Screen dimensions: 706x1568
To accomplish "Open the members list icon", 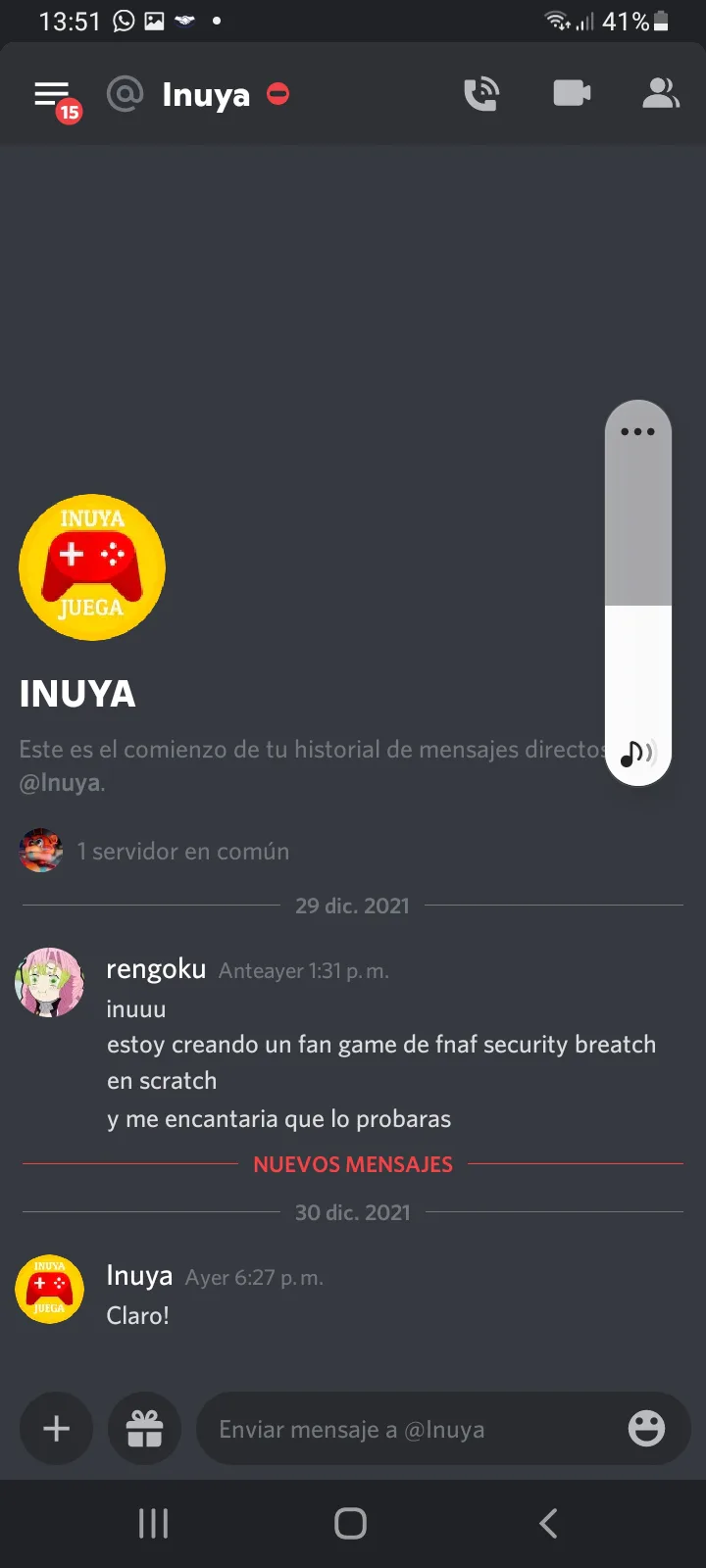I will coord(661,93).
